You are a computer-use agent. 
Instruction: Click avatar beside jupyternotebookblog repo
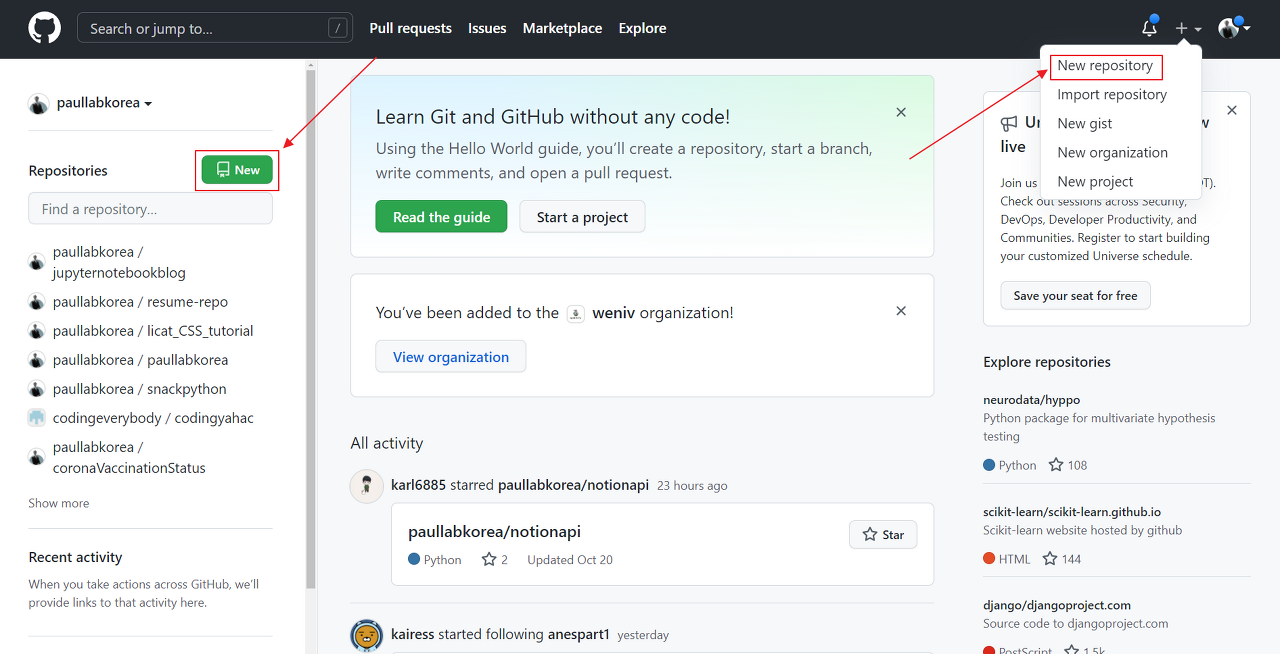tap(37, 262)
